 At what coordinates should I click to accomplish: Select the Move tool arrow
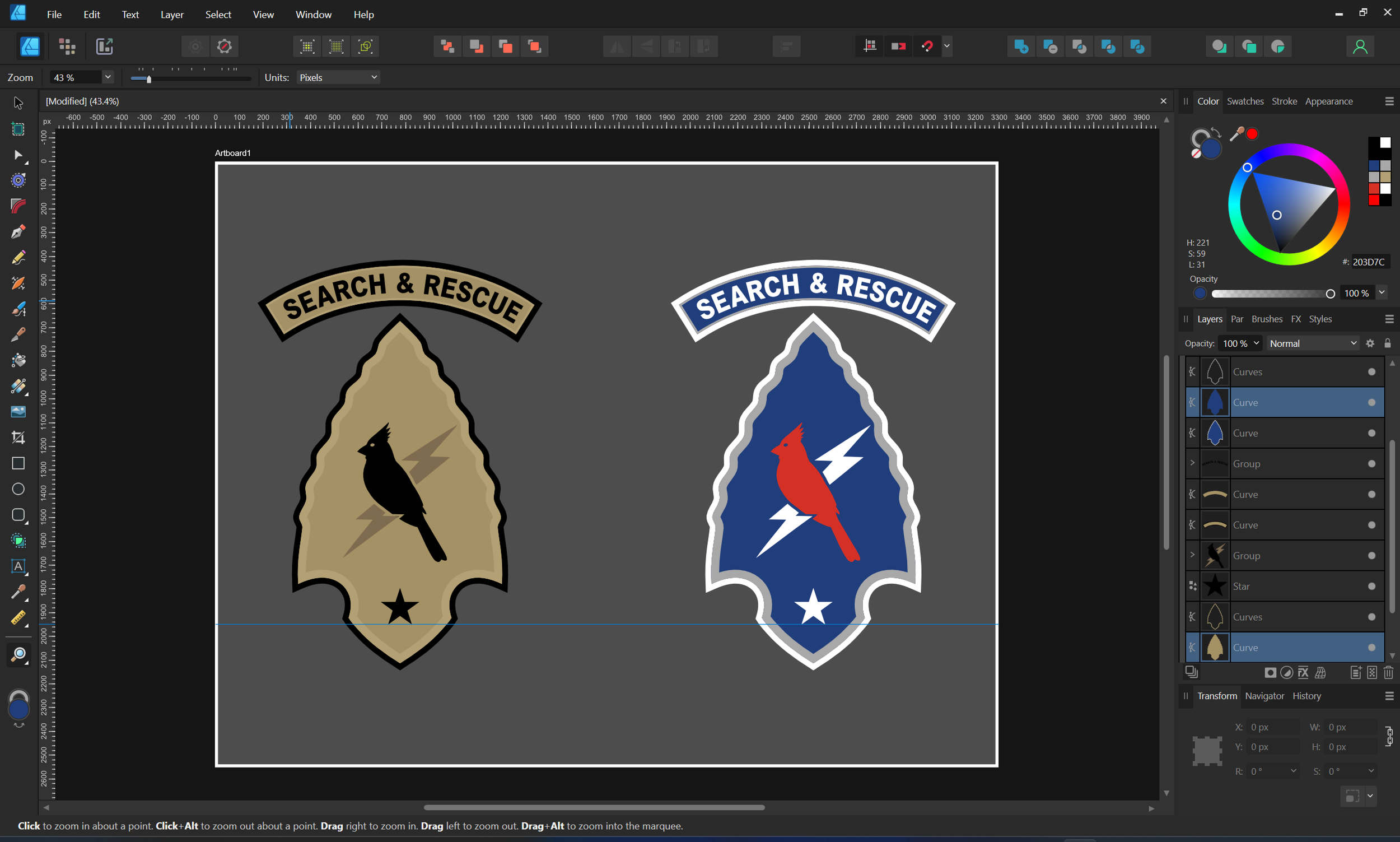tap(18, 103)
